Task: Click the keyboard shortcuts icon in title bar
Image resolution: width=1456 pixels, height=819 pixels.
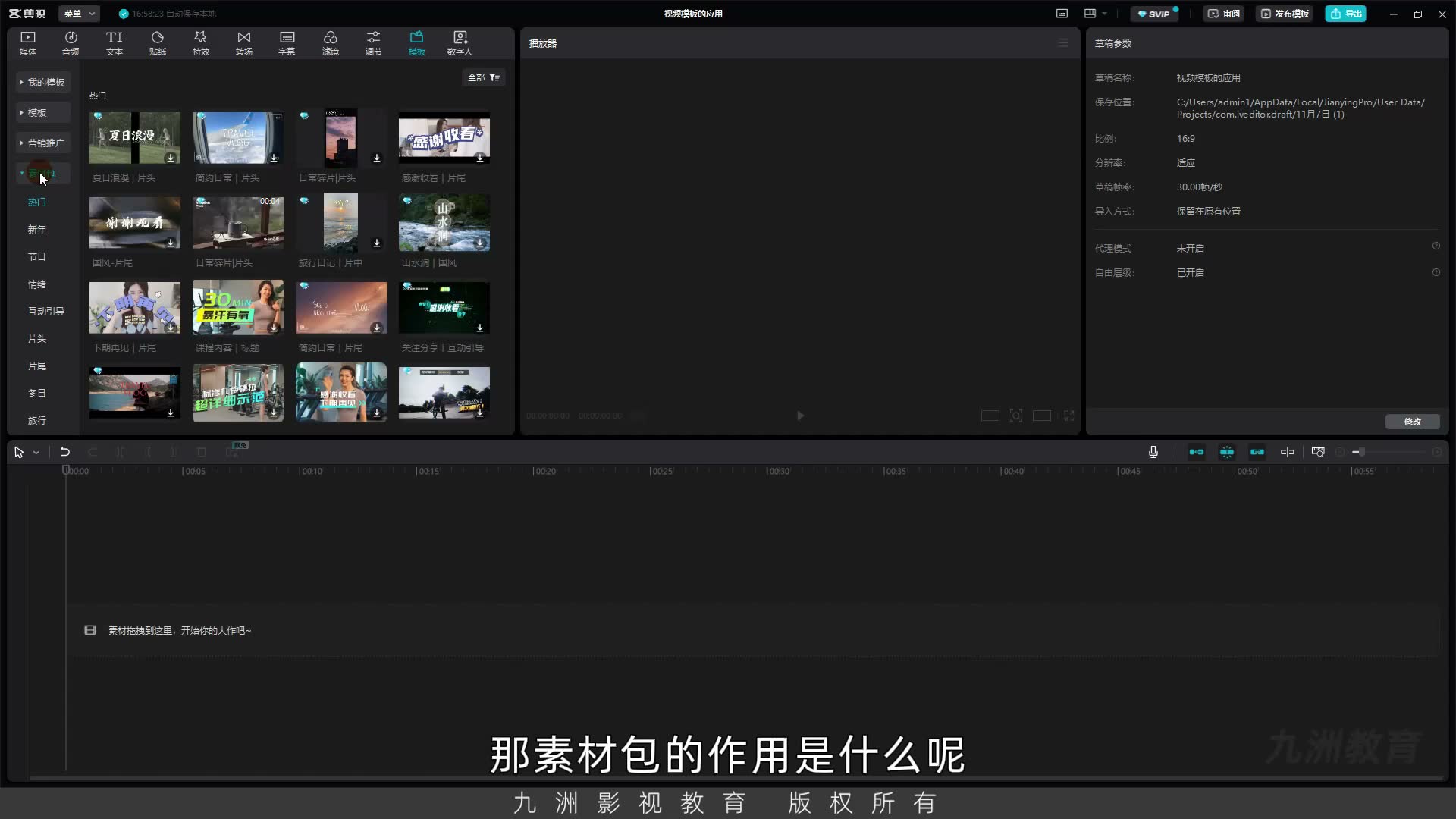Action: coord(1062,14)
